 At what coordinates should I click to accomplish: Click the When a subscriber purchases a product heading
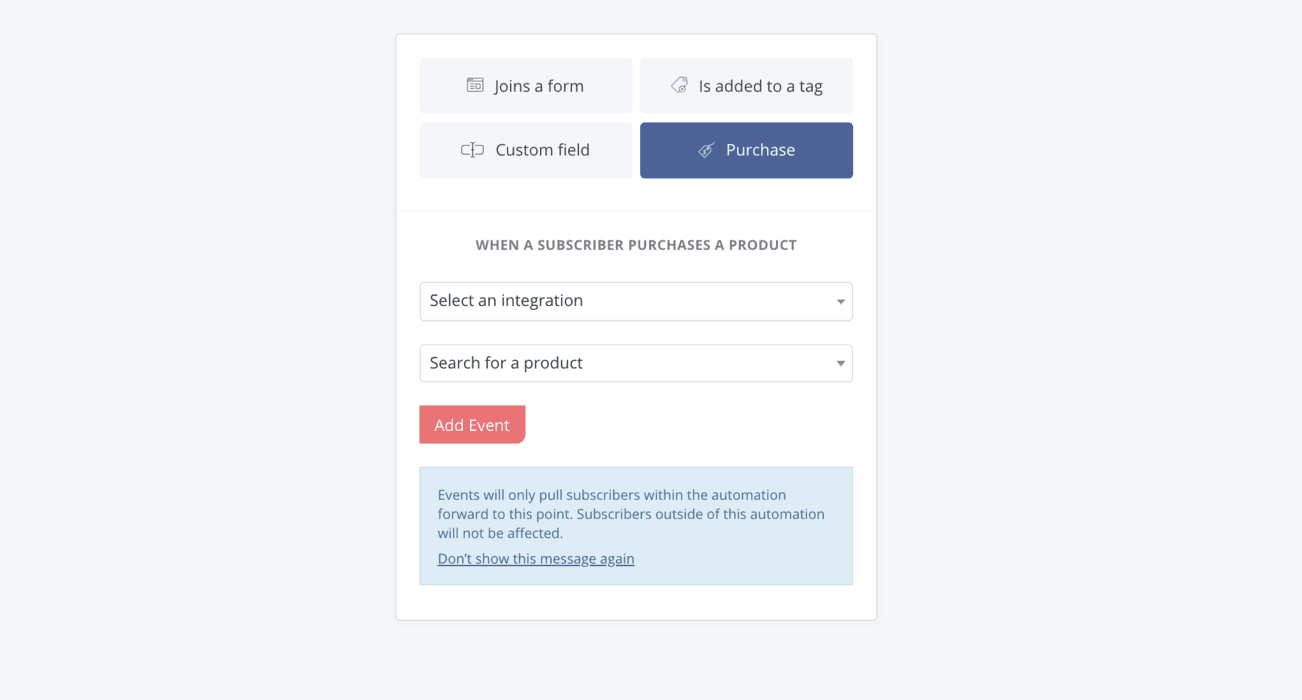click(x=636, y=245)
